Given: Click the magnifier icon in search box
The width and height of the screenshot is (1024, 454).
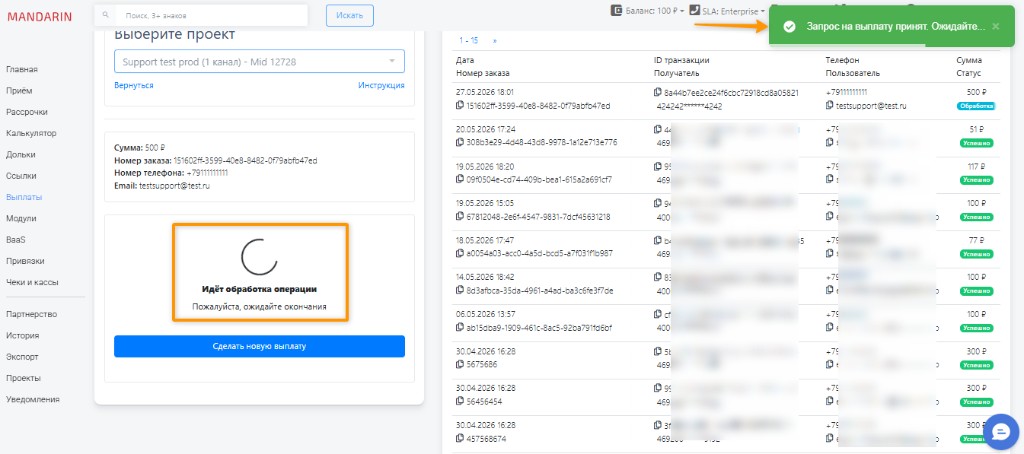Looking at the screenshot, I should (x=105, y=14).
